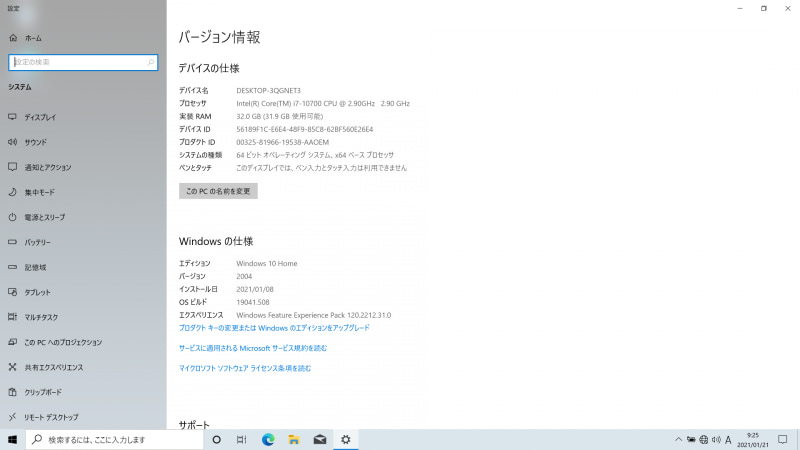The height and width of the screenshot is (450, 800).
Task: Open Mail app from taskbar
Action: (320, 439)
